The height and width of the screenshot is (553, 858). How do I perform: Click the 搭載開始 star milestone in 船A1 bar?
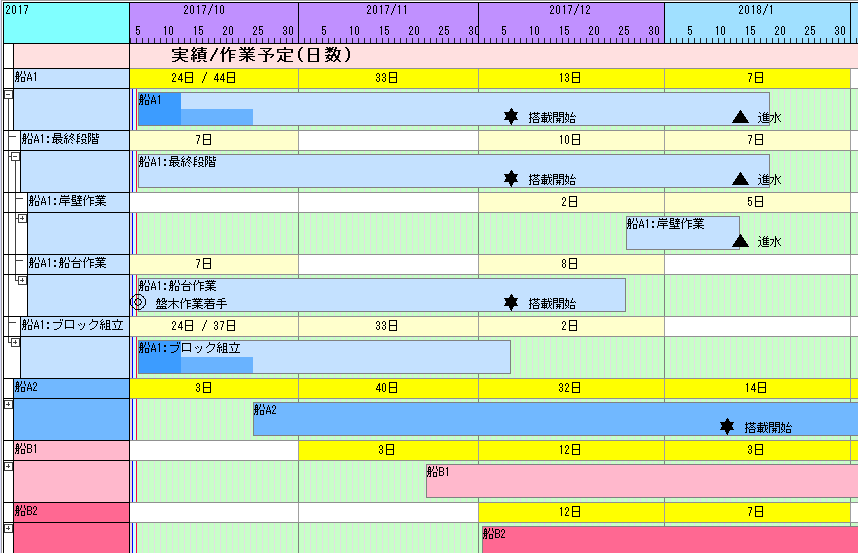click(x=511, y=117)
